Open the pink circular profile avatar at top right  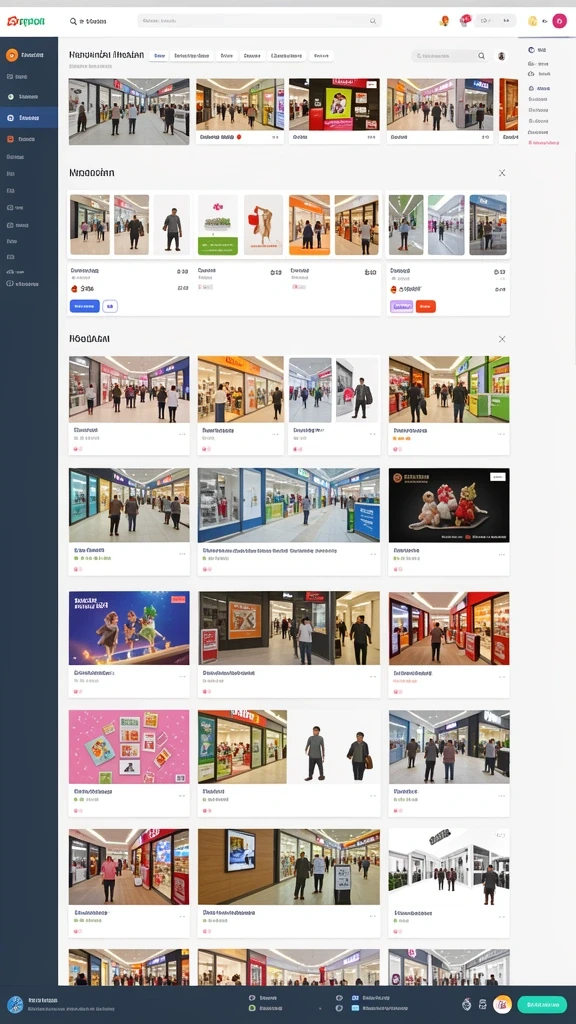click(x=560, y=21)
